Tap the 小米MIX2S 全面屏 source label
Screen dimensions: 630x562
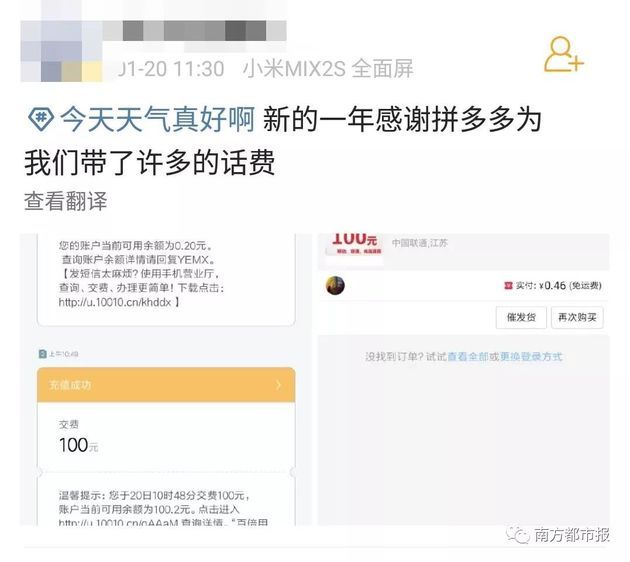pos(328,69)
